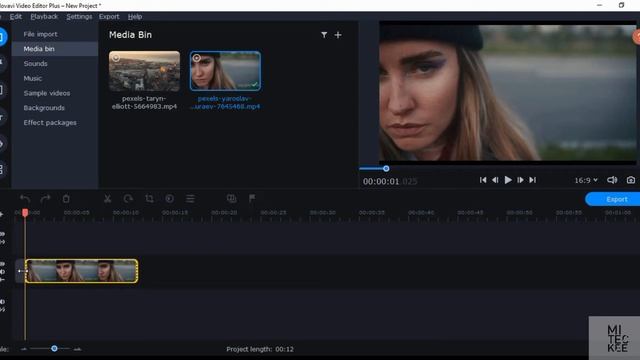Open the Settings menu
Image resolution: width=640 pixels, height=360 pixels.
[79, 17]
